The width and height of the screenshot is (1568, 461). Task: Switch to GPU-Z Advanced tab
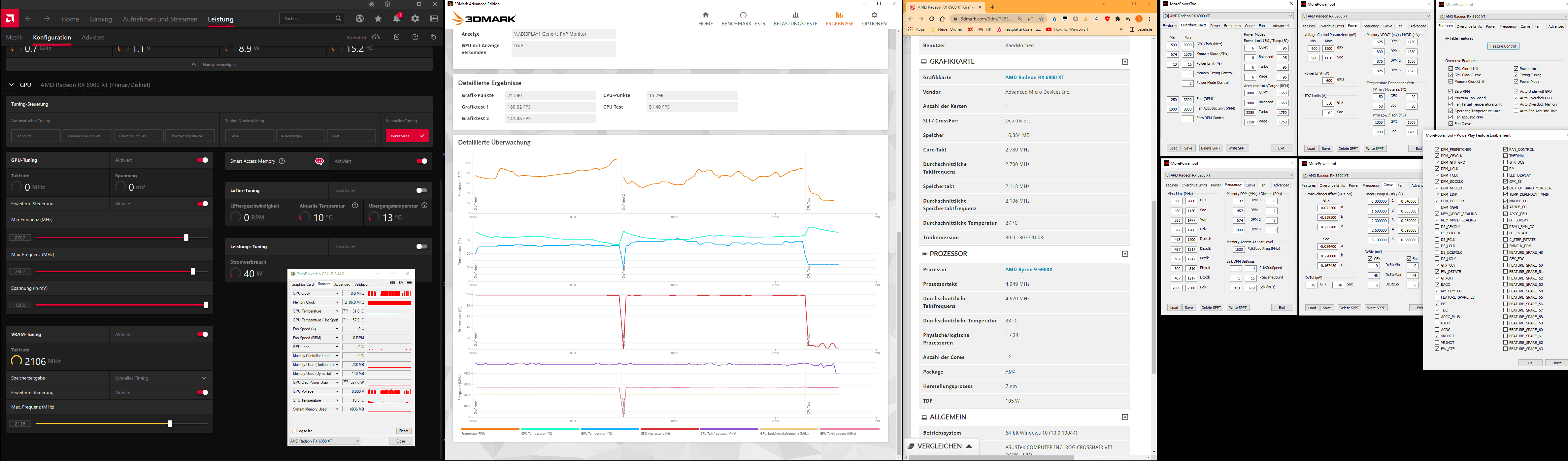(342, 284)
